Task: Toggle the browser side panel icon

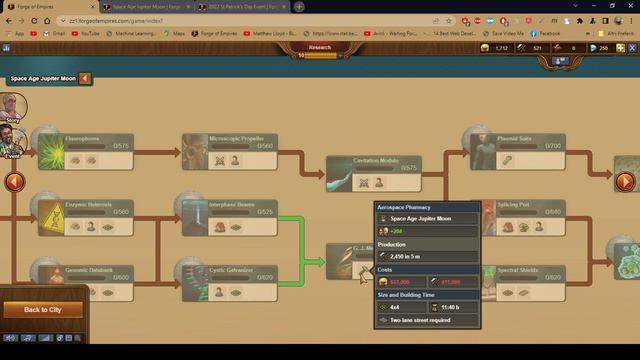Action: tap(605, 21)
